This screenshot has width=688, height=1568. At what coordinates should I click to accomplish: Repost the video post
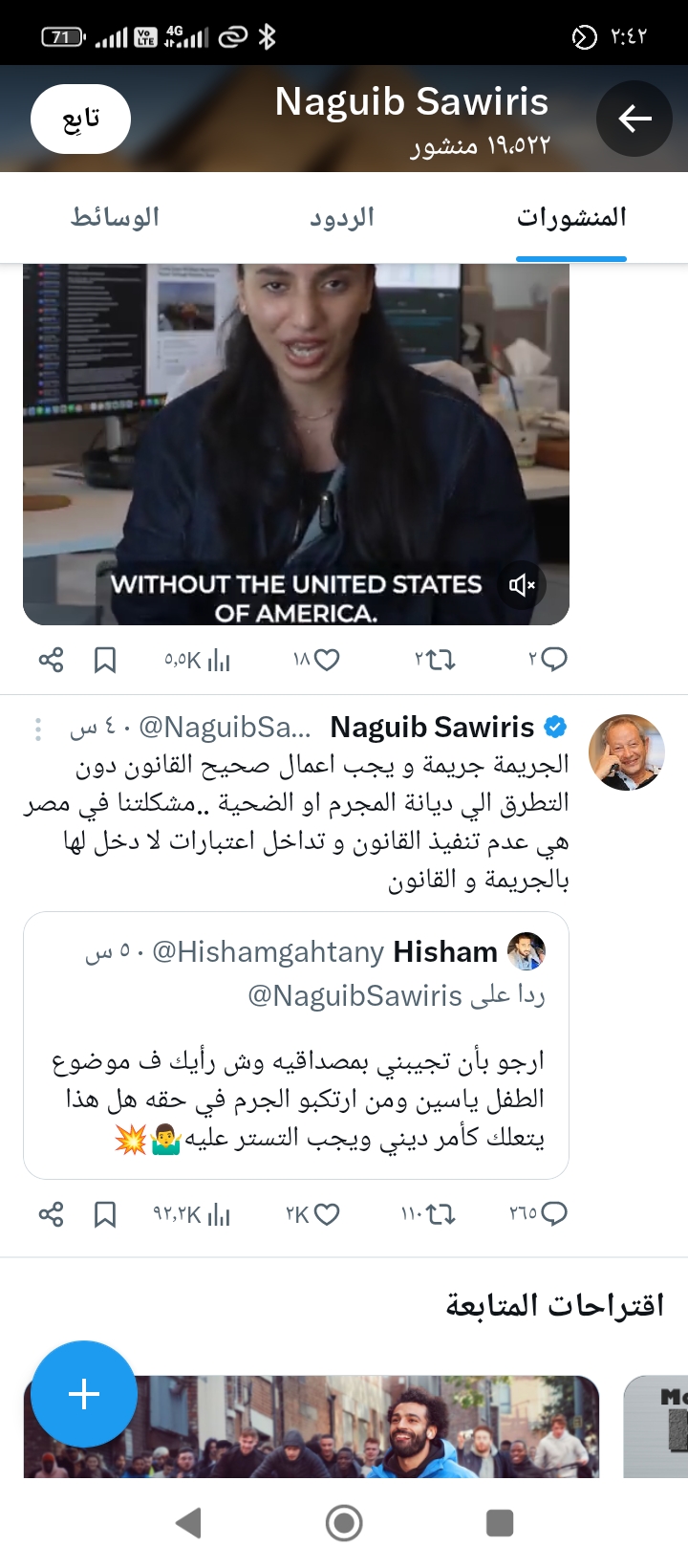[x=441, y=660]
